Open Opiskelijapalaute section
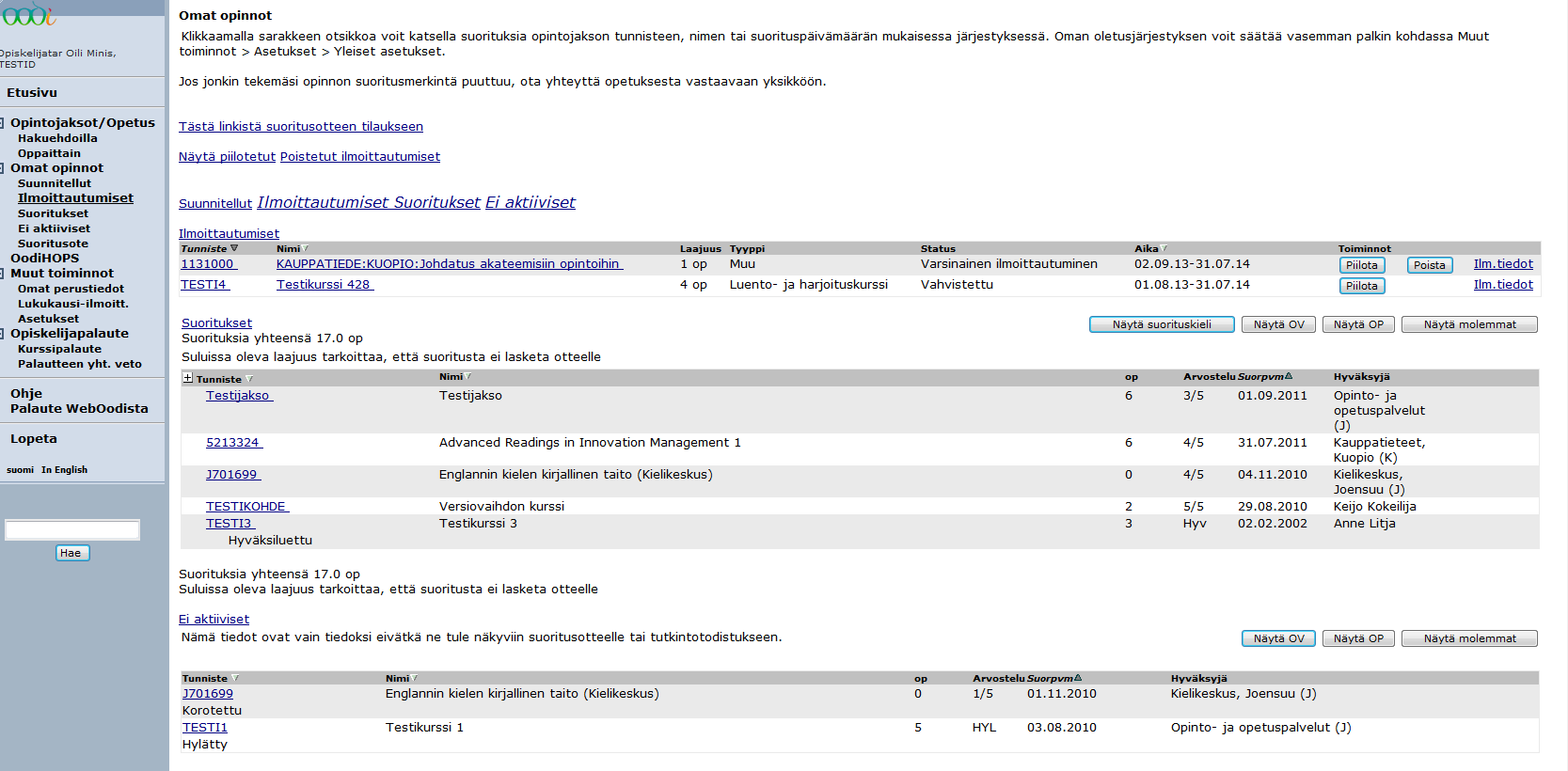Viewport: 1568px width, 771px height. point(70,333)
